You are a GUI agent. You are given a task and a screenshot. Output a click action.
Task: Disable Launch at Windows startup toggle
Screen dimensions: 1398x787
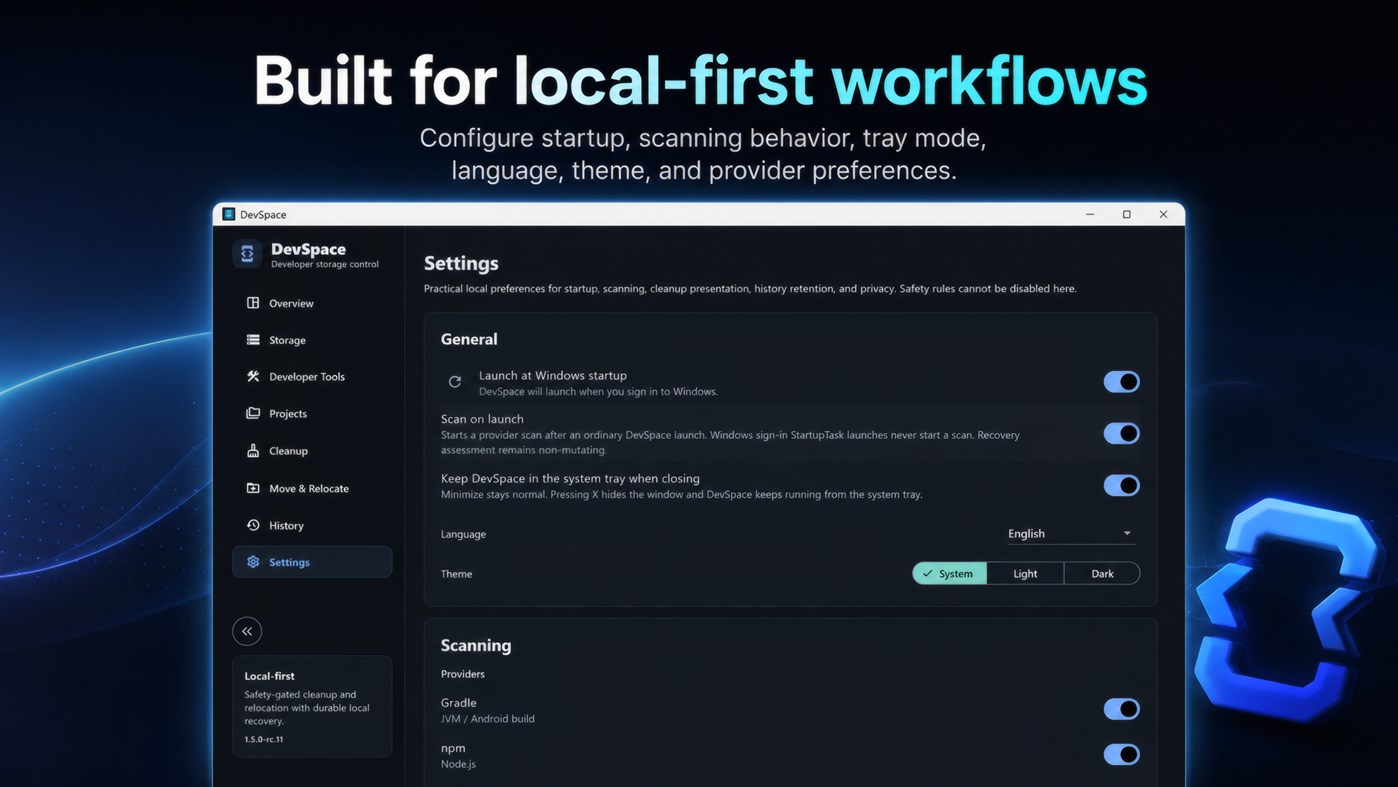click(1121, 382)
